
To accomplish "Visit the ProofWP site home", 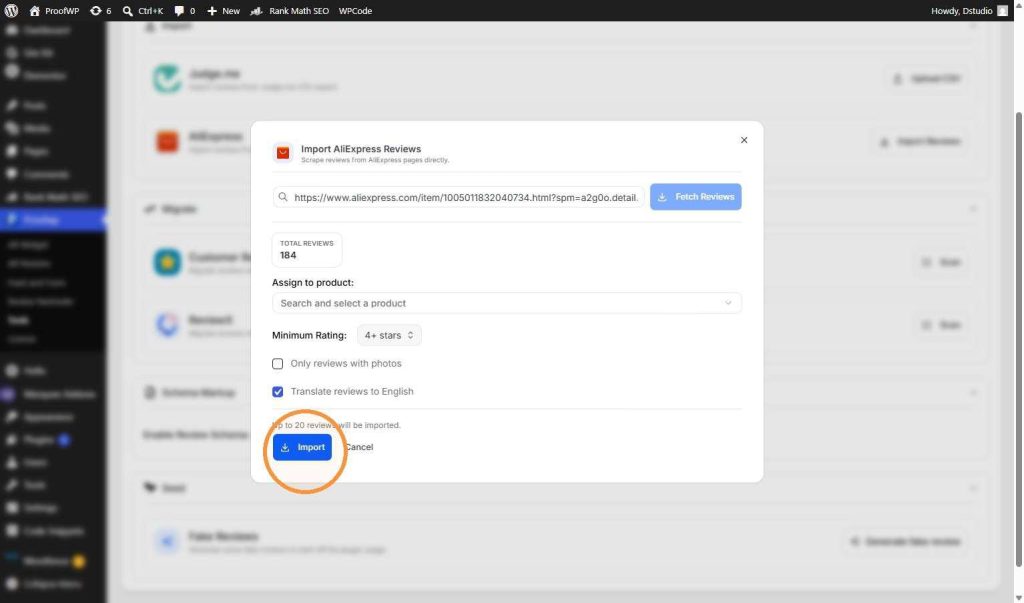I will click(x=54, y=10).
